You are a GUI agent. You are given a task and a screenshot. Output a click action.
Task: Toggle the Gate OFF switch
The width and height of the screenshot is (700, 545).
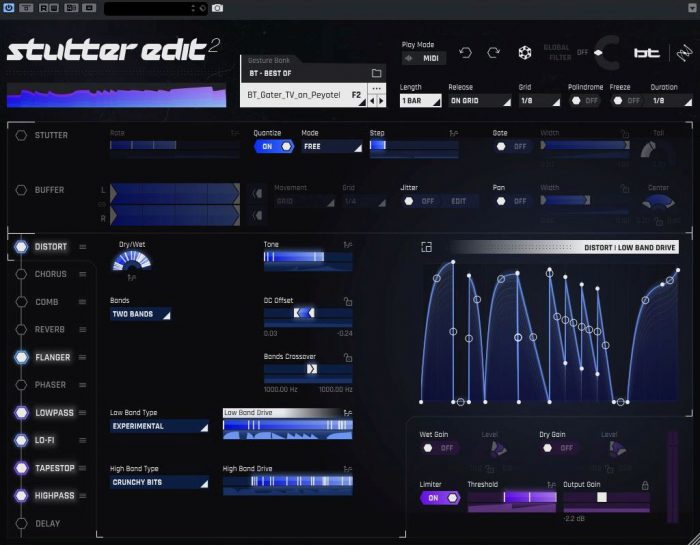(512, 146)
